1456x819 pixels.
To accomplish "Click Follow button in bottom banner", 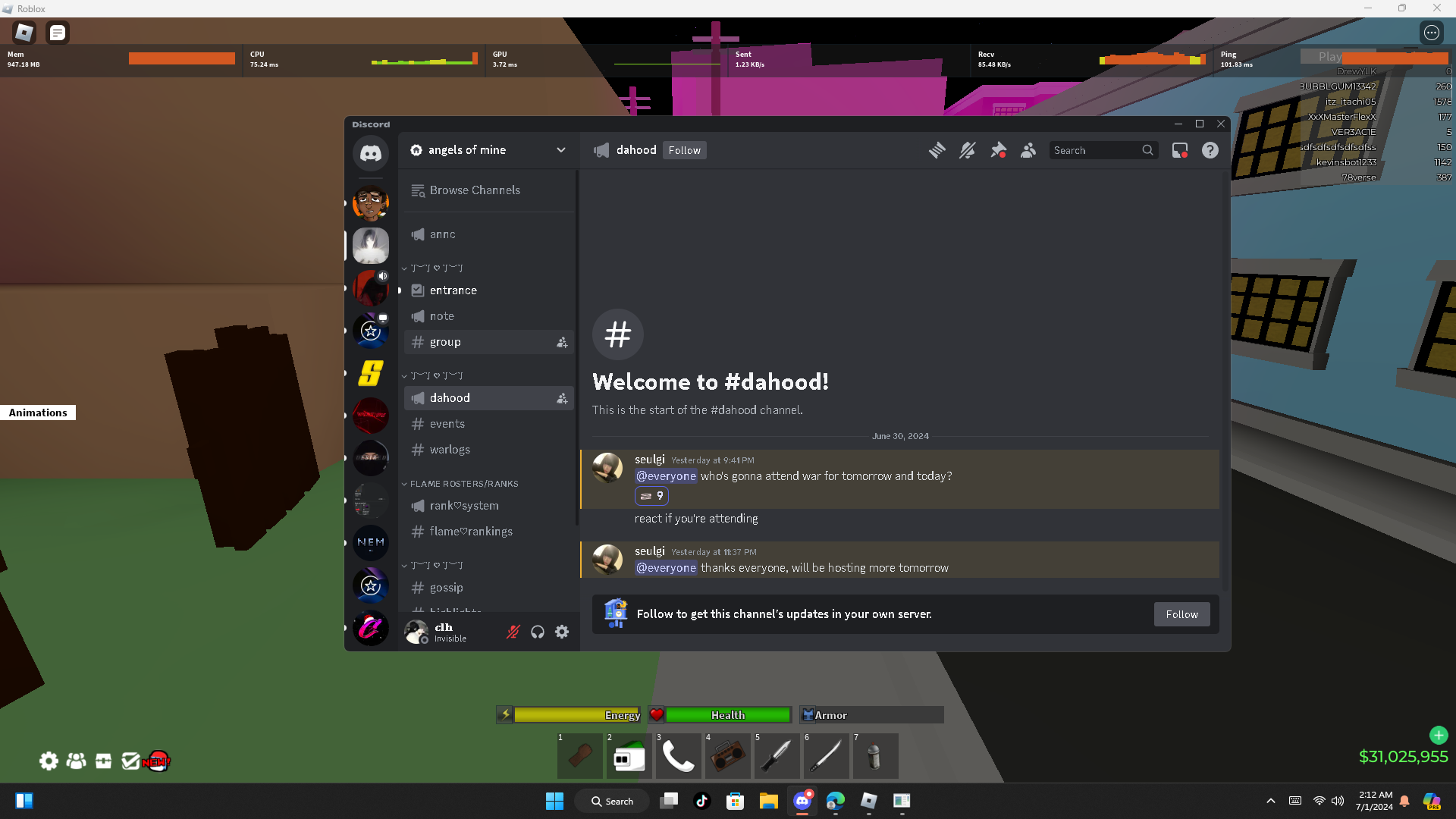I will click(1182, 614).
